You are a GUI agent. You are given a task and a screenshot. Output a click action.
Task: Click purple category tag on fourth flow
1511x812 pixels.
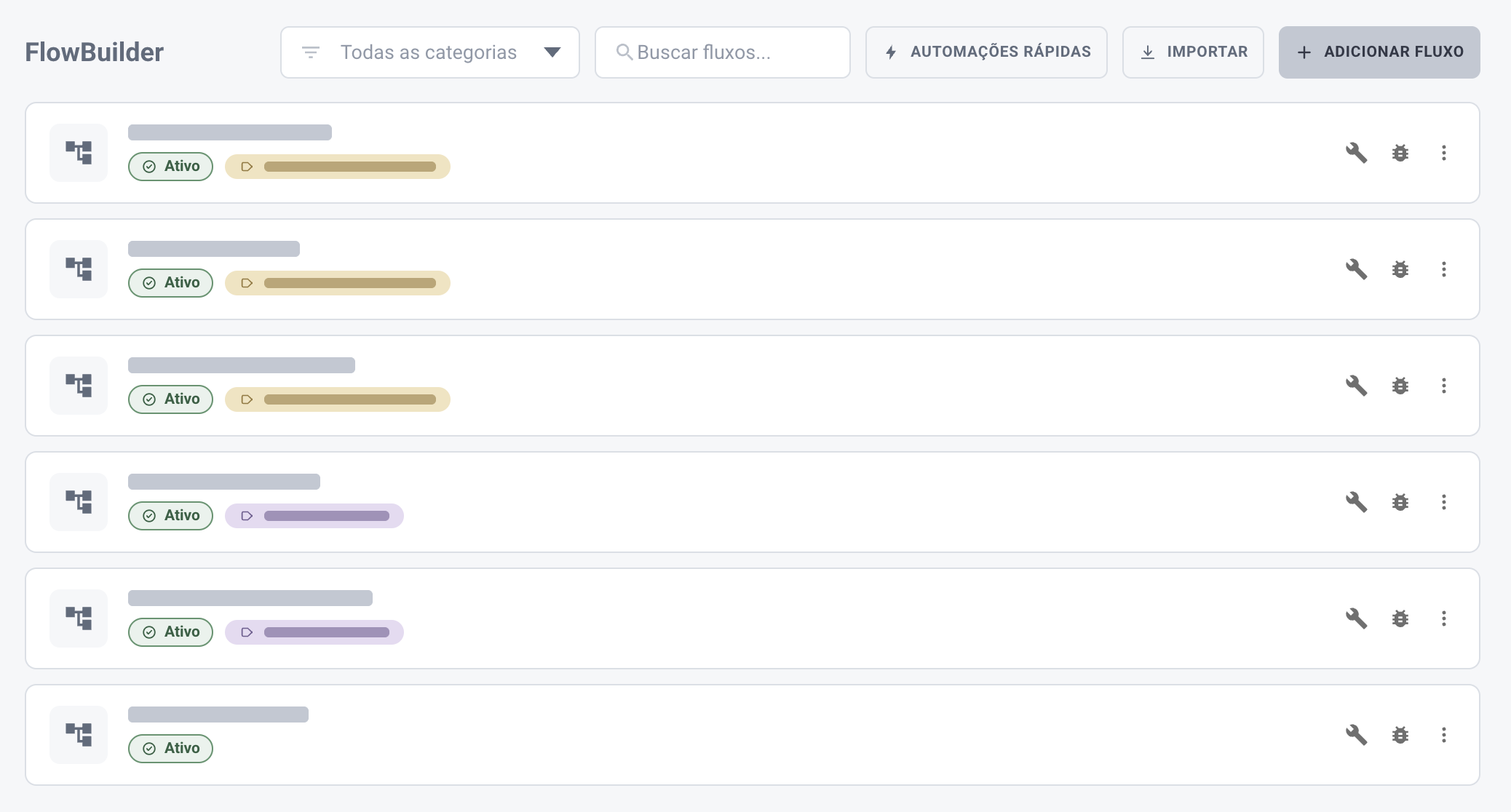(x=314, y=516)
